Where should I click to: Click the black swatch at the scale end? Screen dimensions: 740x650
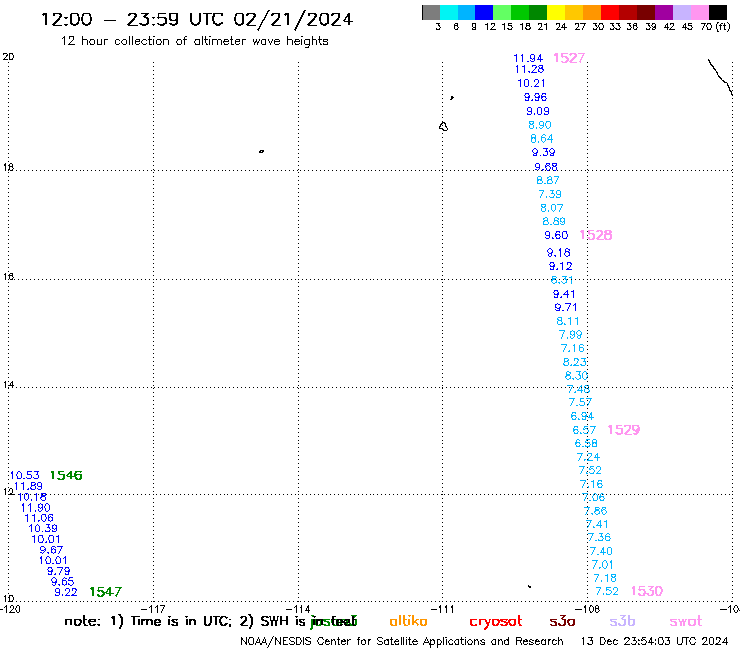[x=718, y=12]
